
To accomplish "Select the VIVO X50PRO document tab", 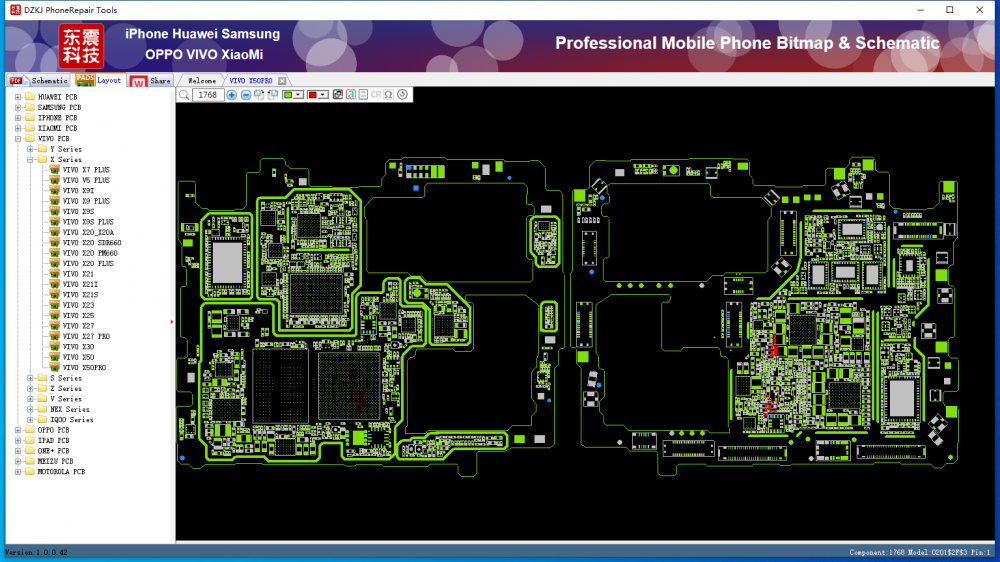I will click(x=251, y=81).
